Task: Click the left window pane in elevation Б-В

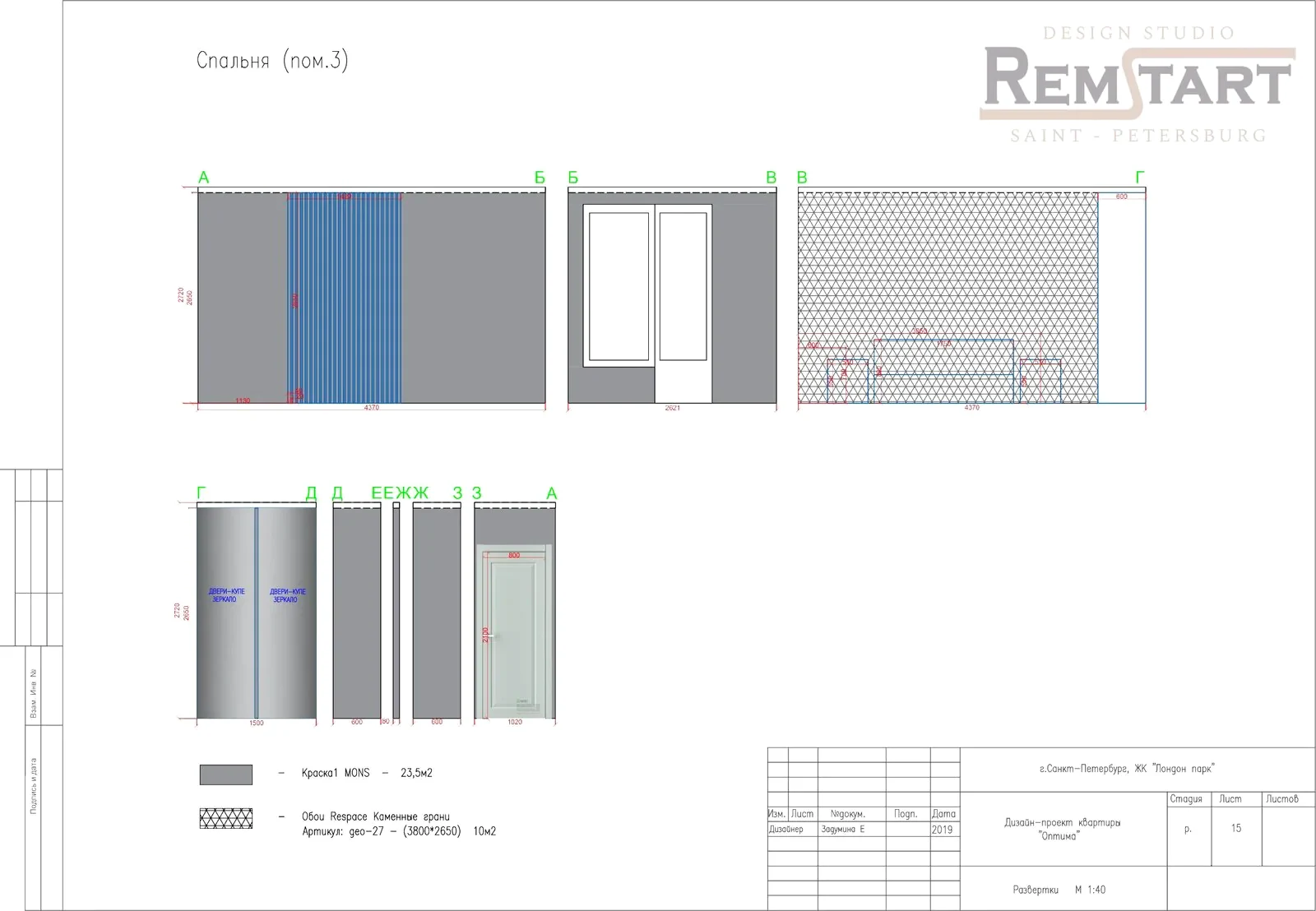Action: (619, 286)
